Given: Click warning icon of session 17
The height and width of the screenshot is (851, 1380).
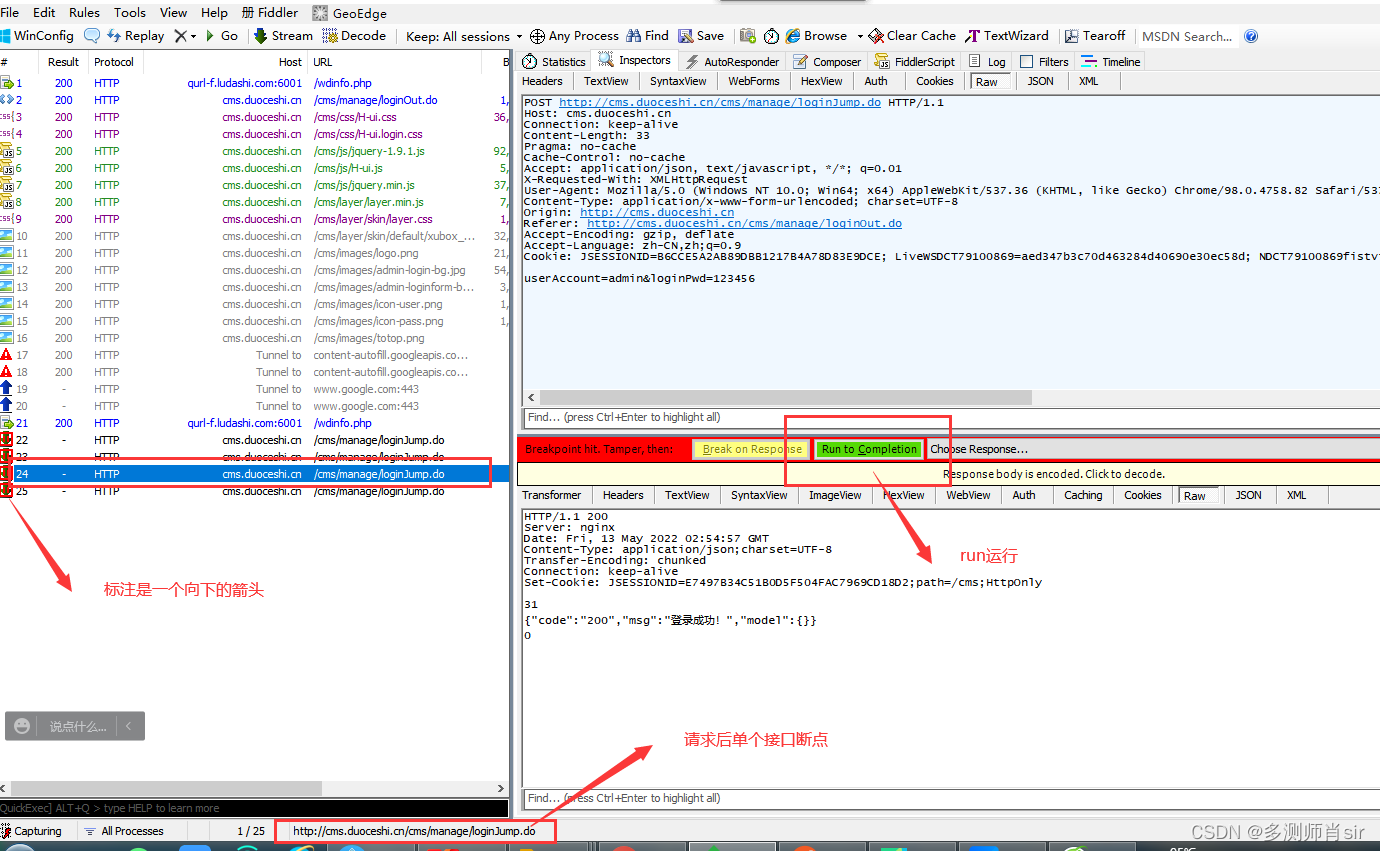Looking at the screenshot, I should [x=7, y=355].
